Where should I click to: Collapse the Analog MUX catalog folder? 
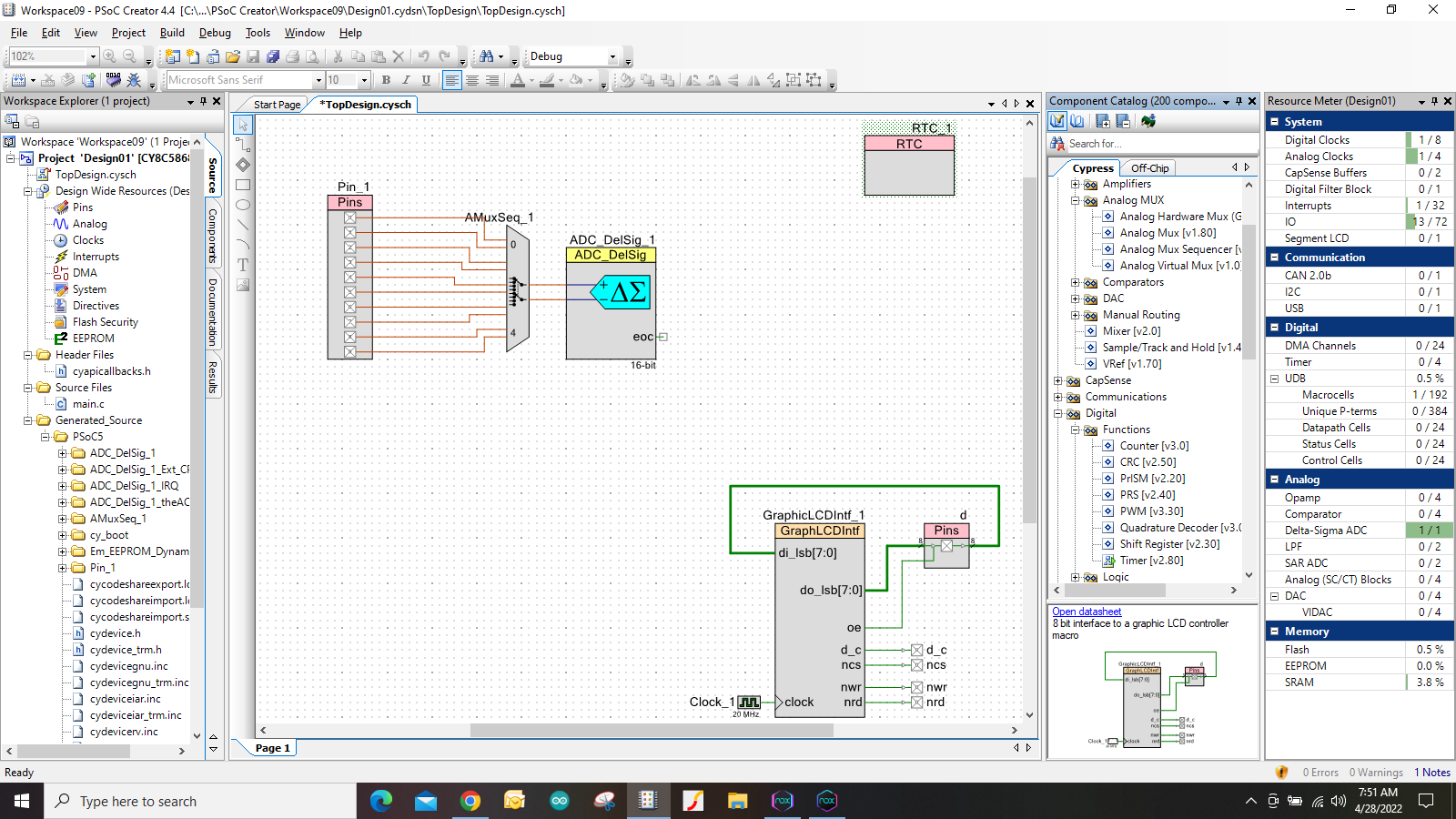(1075, 200)
